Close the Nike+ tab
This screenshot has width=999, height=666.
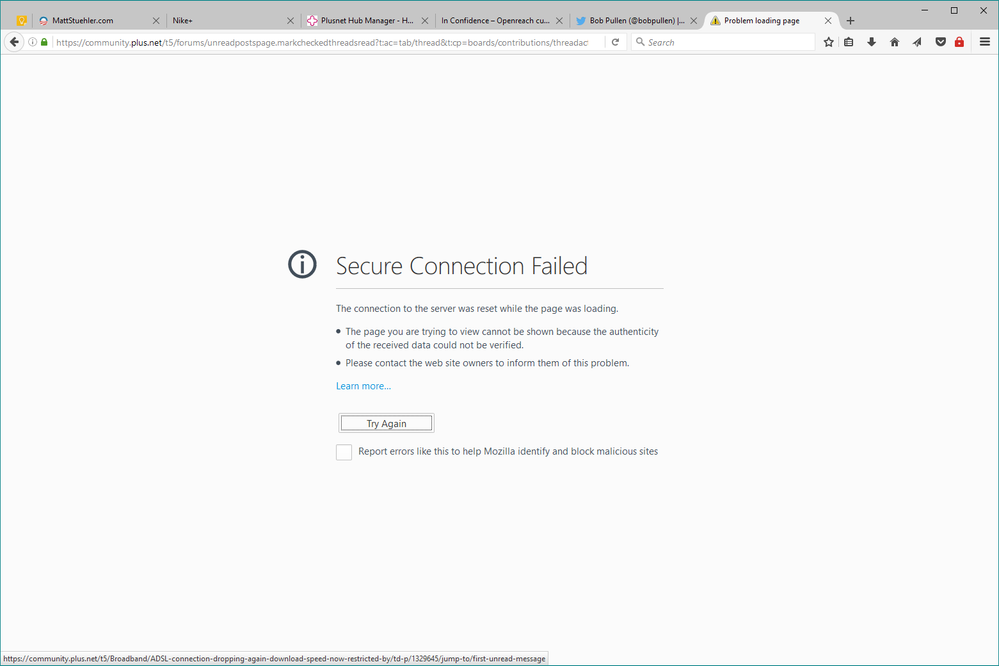click(x=290, y=20)
